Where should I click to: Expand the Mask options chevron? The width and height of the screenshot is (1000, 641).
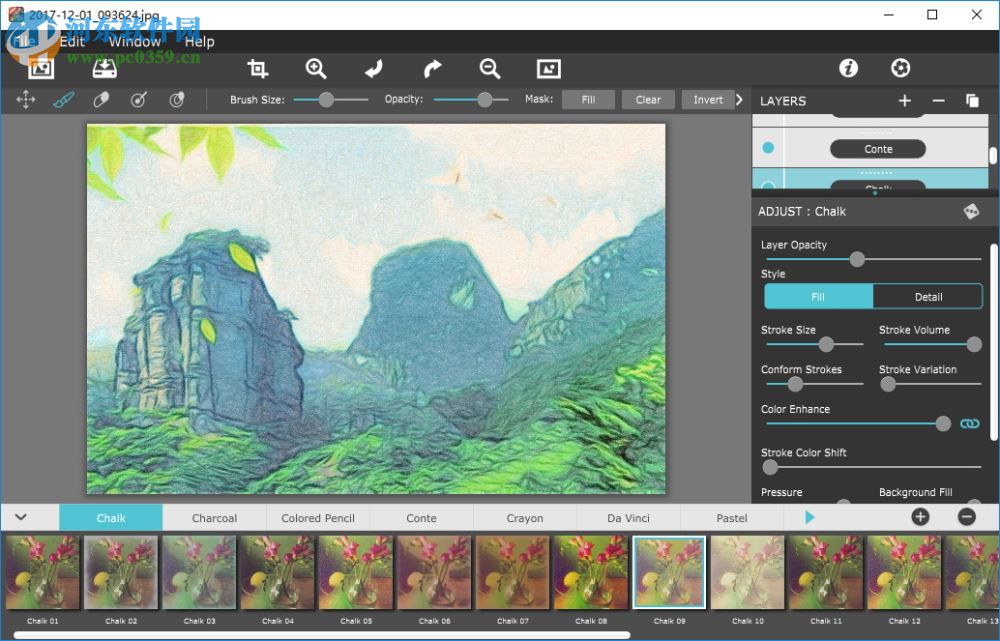point(738,99)
